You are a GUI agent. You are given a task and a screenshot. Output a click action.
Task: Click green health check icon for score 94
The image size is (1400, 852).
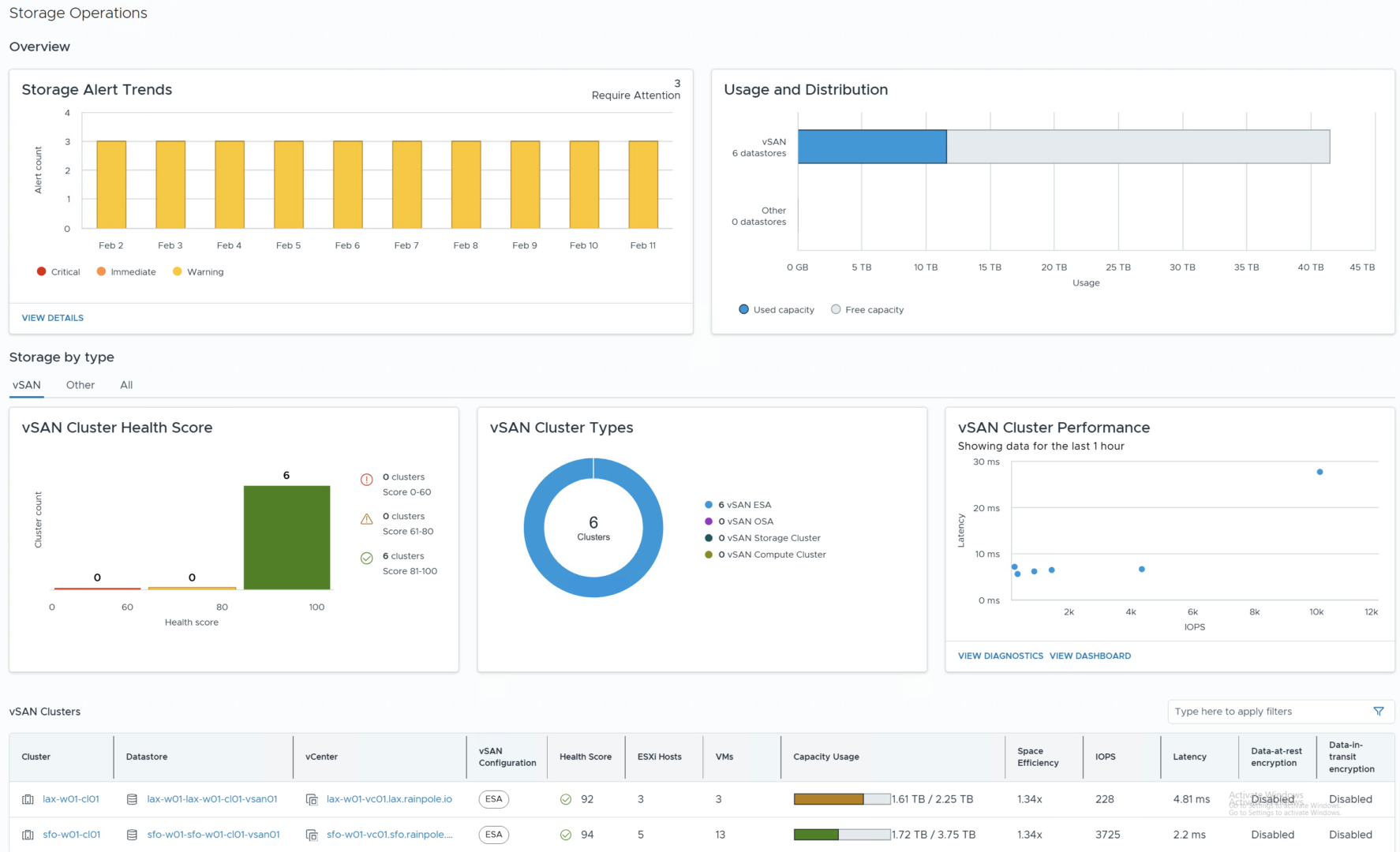coord(566,835)
